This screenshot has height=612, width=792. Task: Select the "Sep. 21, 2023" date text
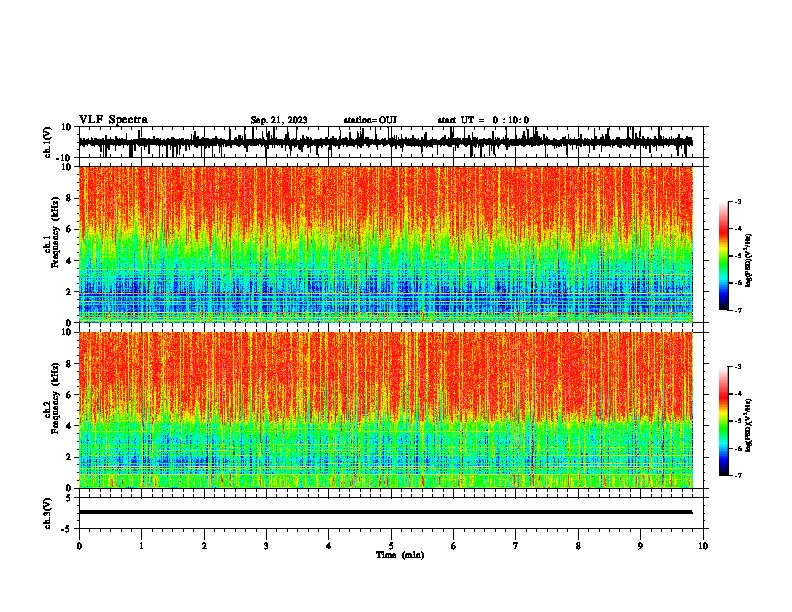[x=279, y=120]
